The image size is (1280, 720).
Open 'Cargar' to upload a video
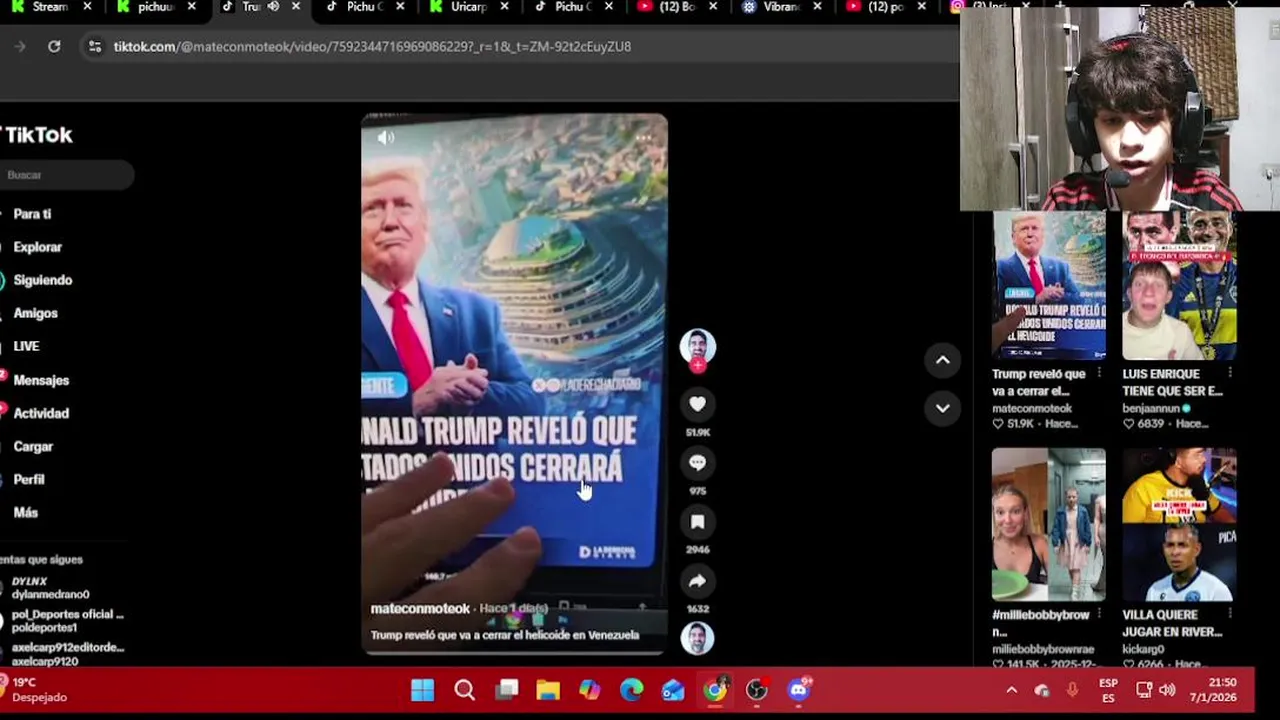33,446
